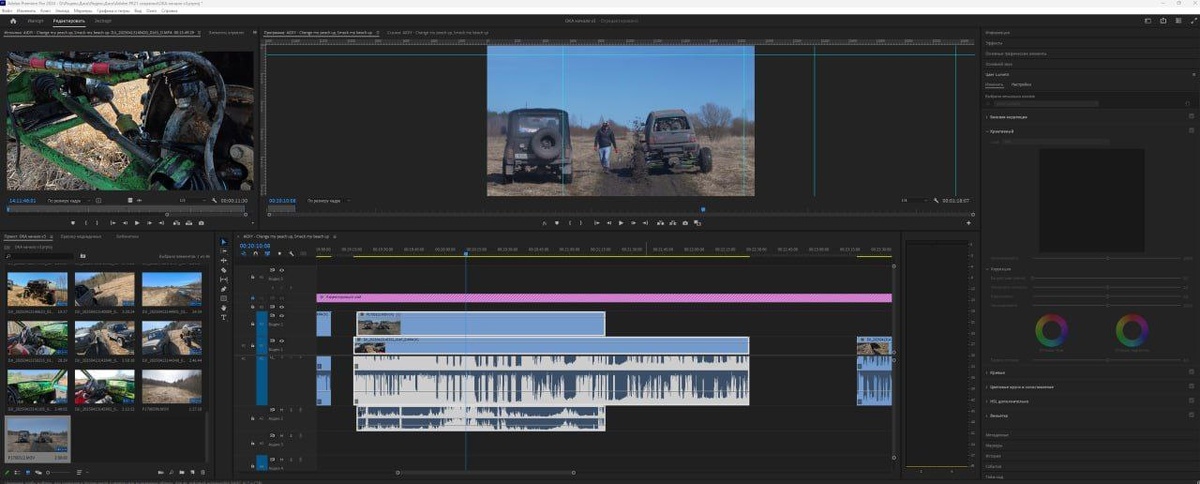This screenshot has width=1200, height=484.
Task: Mute audio track A2
Action: pyautogui.click(x=281, y=409)
